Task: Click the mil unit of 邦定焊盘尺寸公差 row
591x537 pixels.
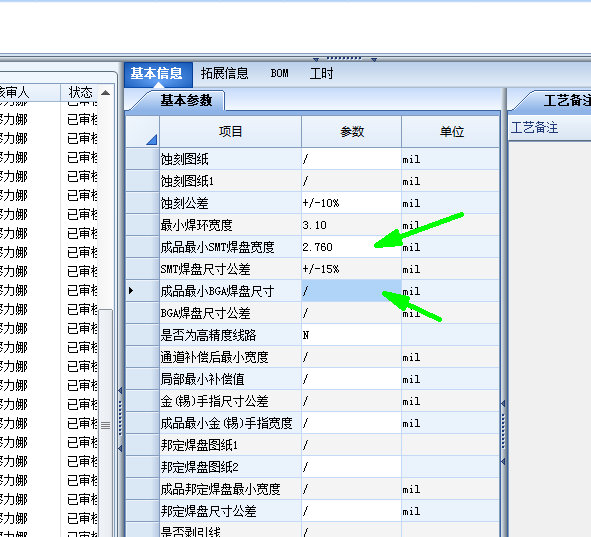Action: pos(411,511)
